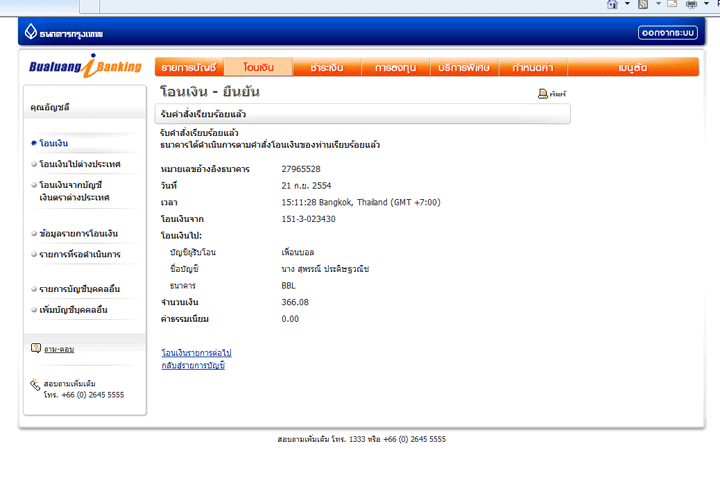The width and height of the screenshot is (720, 480).
Task: Click the account holder name starting with นาง
Action: point(325,269)
